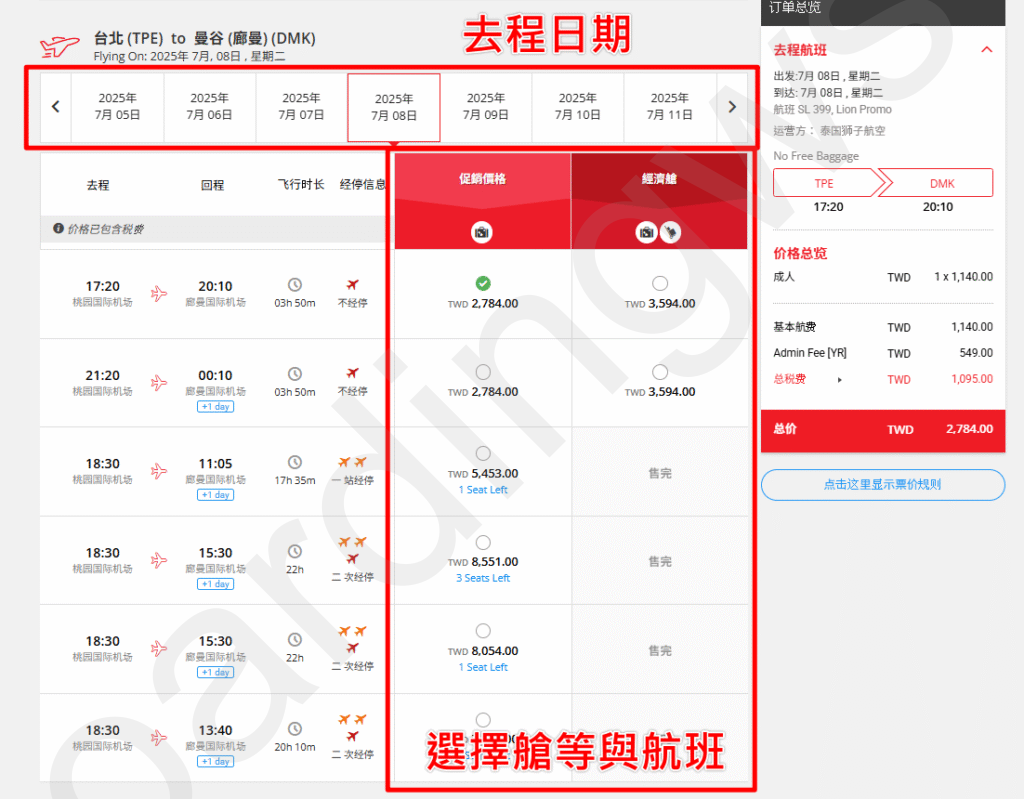
Task: Click the clock icon above 17h 35m
Action: tap(295, 462)
